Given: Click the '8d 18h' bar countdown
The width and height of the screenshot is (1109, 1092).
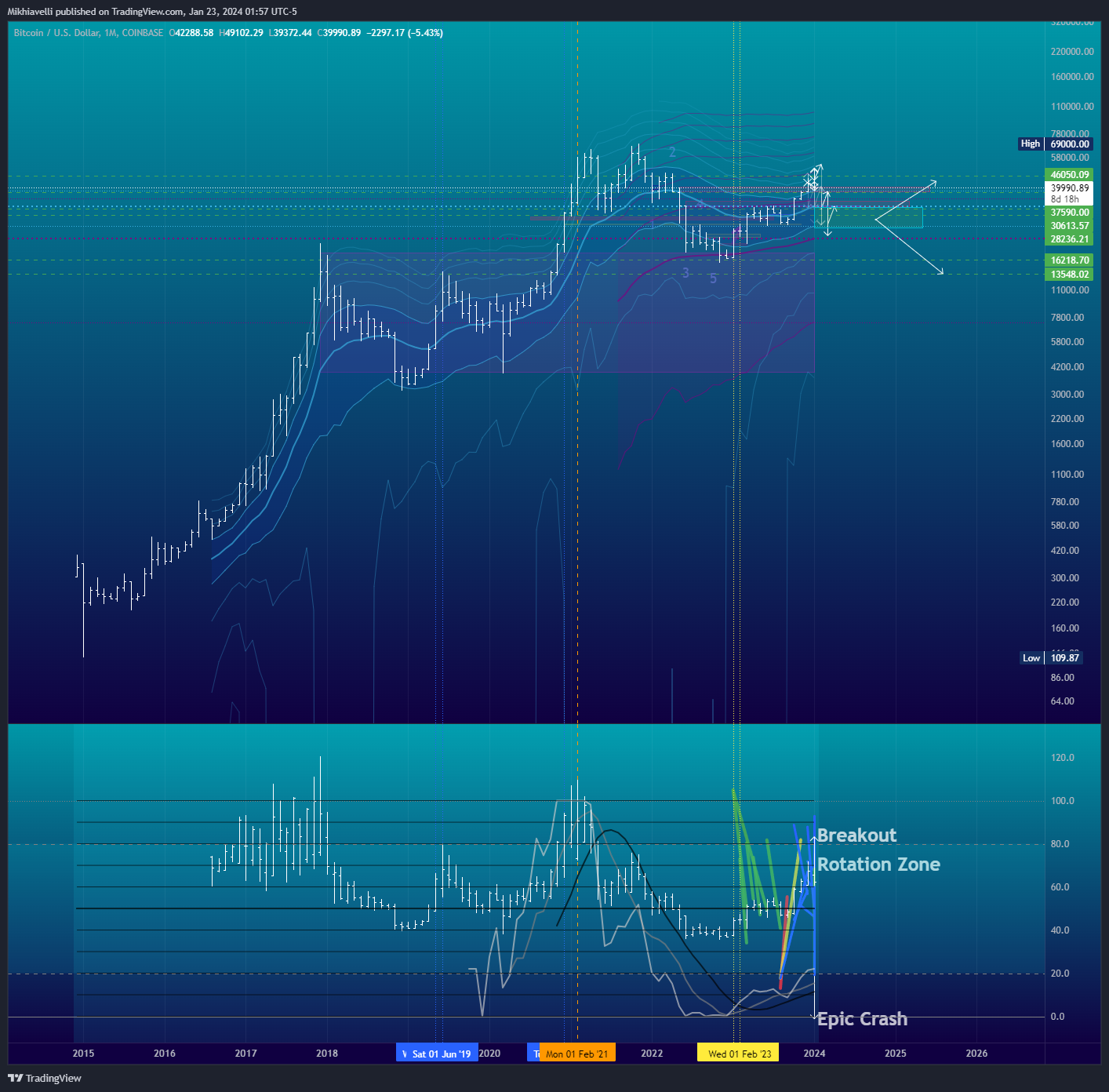Looking at the screenshot, I should pos(1064,199).
